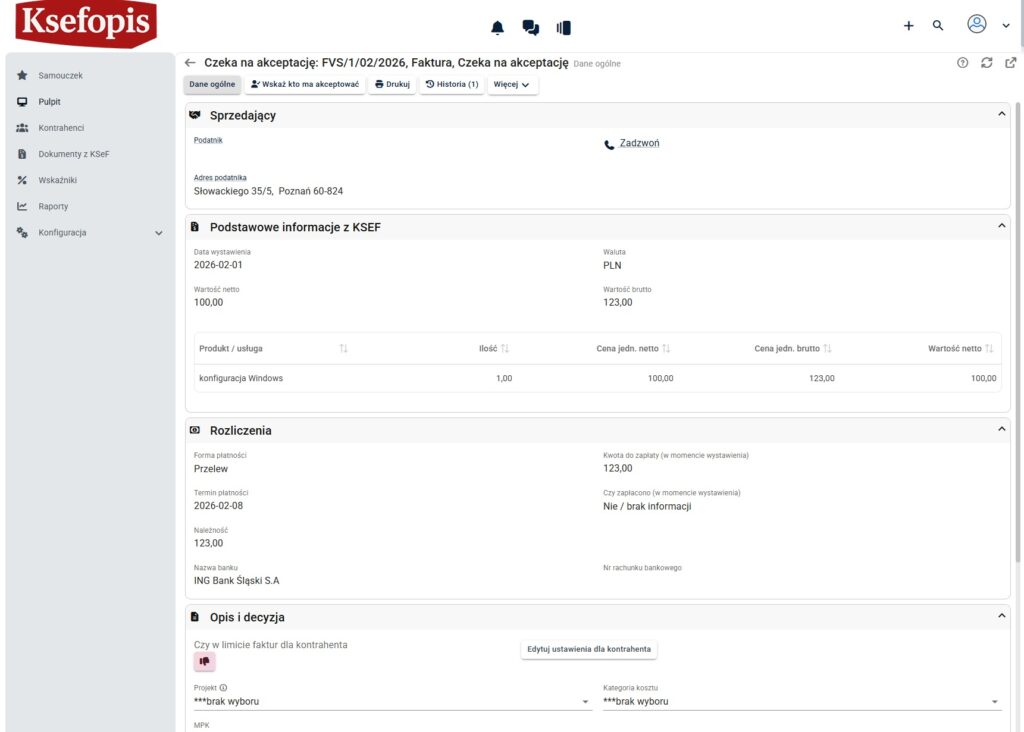Open the search magnifier icon

click(938, 26)
